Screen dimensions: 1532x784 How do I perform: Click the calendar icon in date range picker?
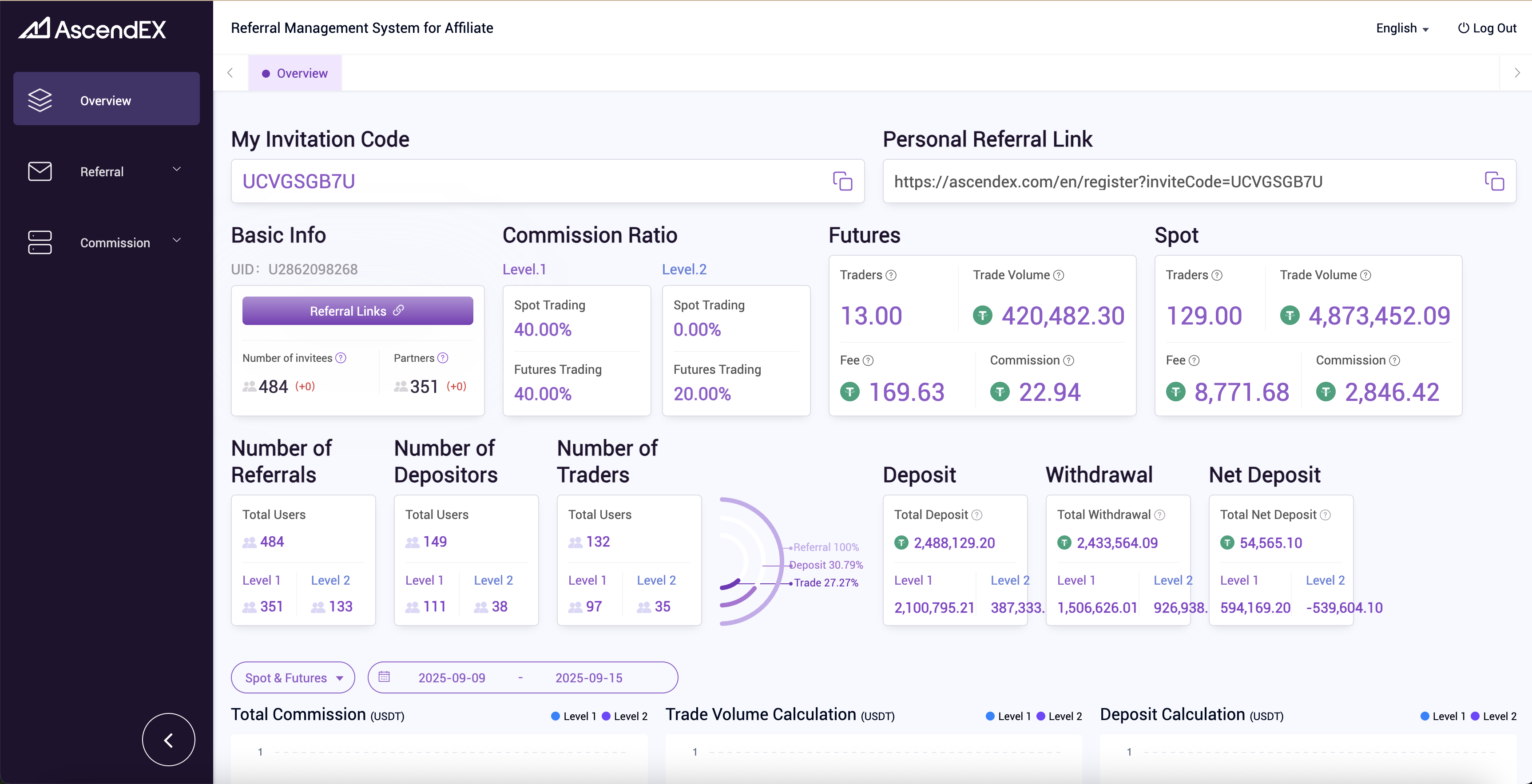tap(384, 677)
